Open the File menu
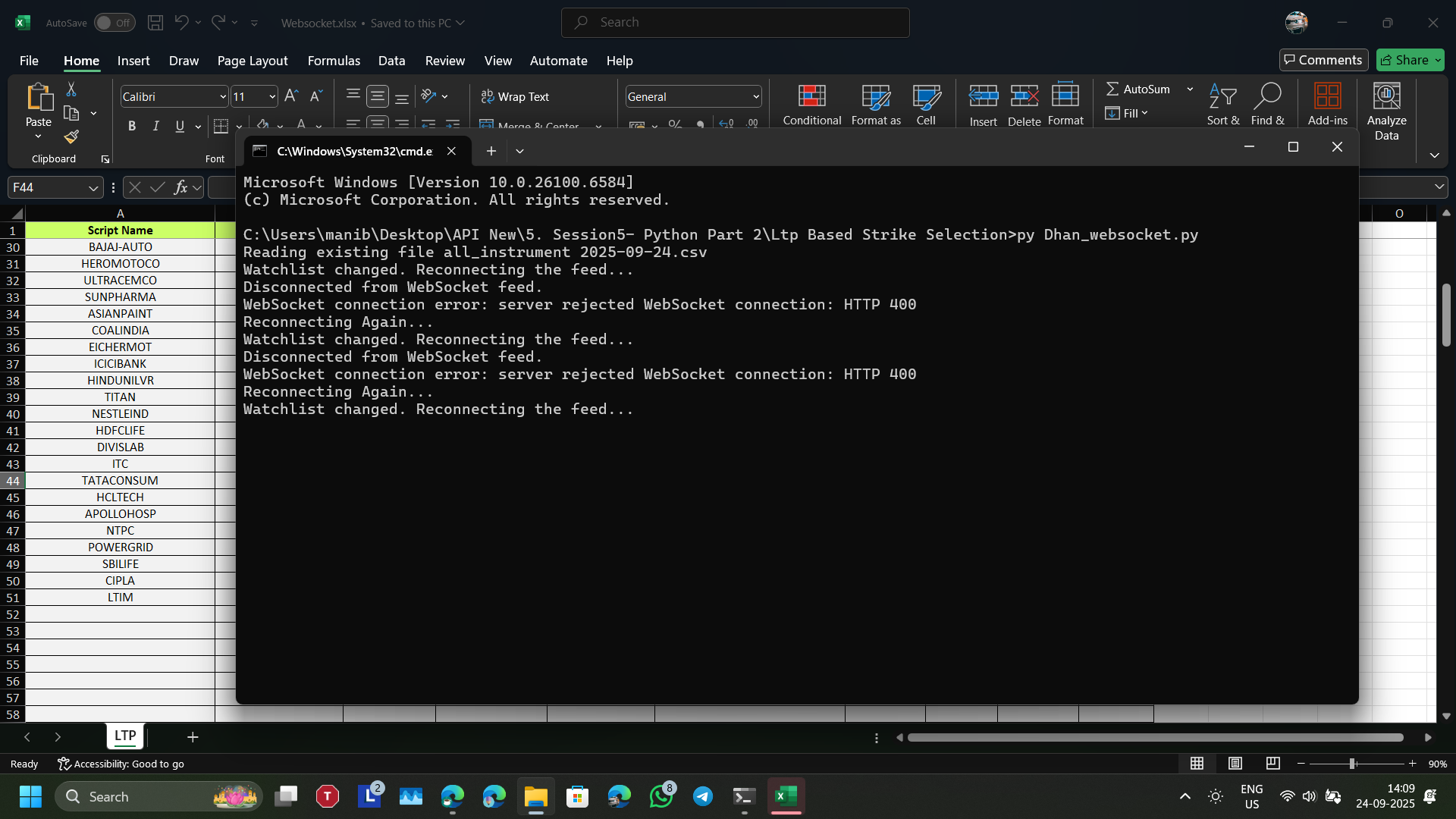Screen dimensions: 1456x819 pyautogui.click(x=29, y=61)
